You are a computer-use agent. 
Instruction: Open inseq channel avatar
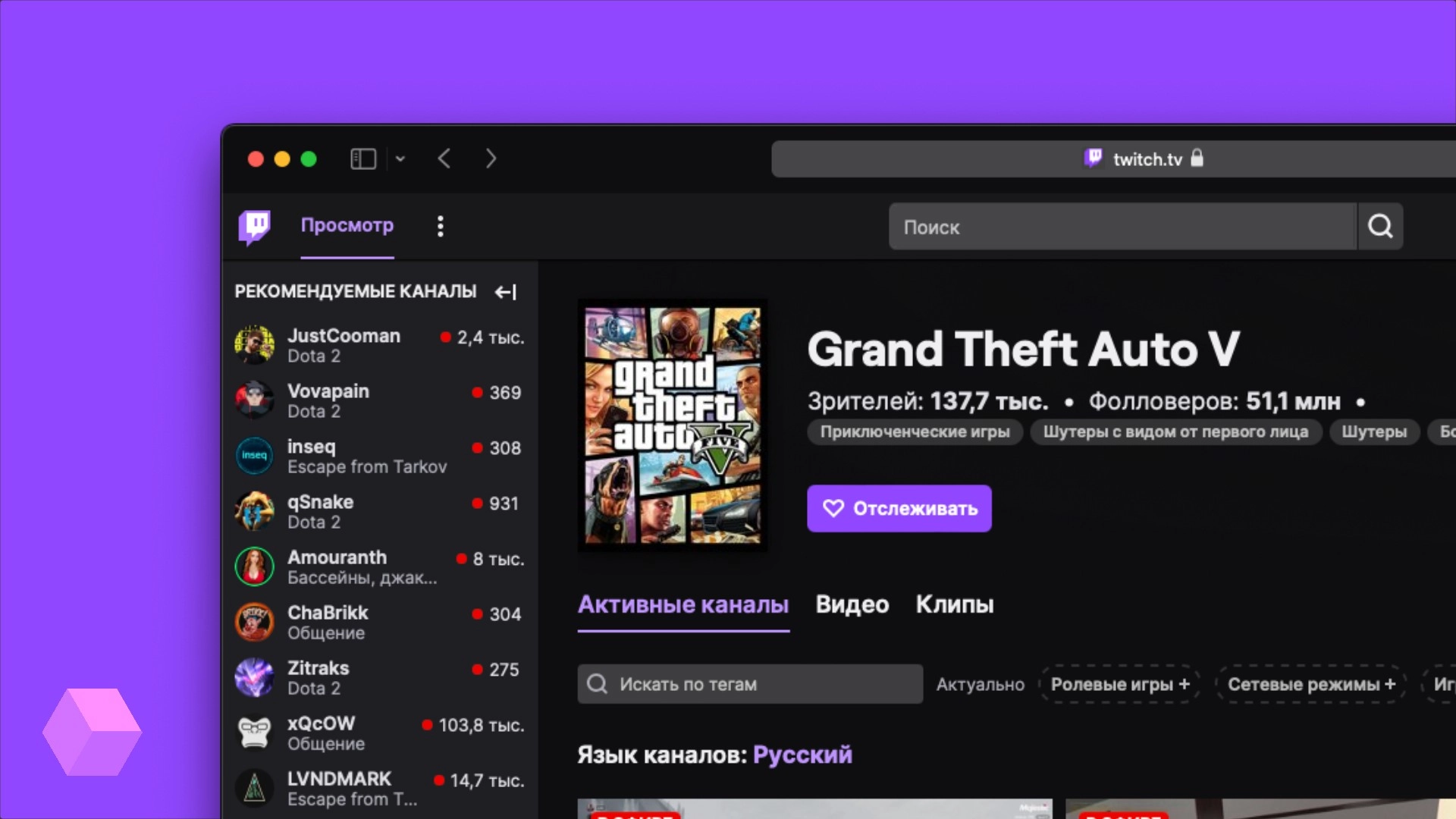254,456
